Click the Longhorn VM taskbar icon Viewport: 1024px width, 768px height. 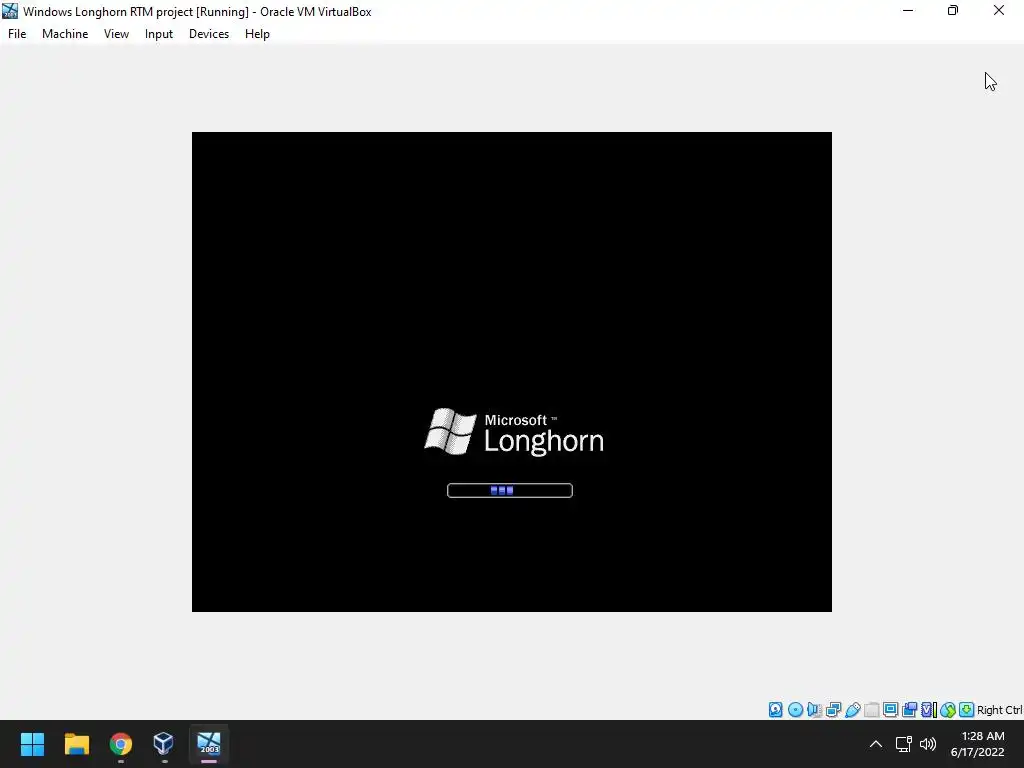point(209,744)
